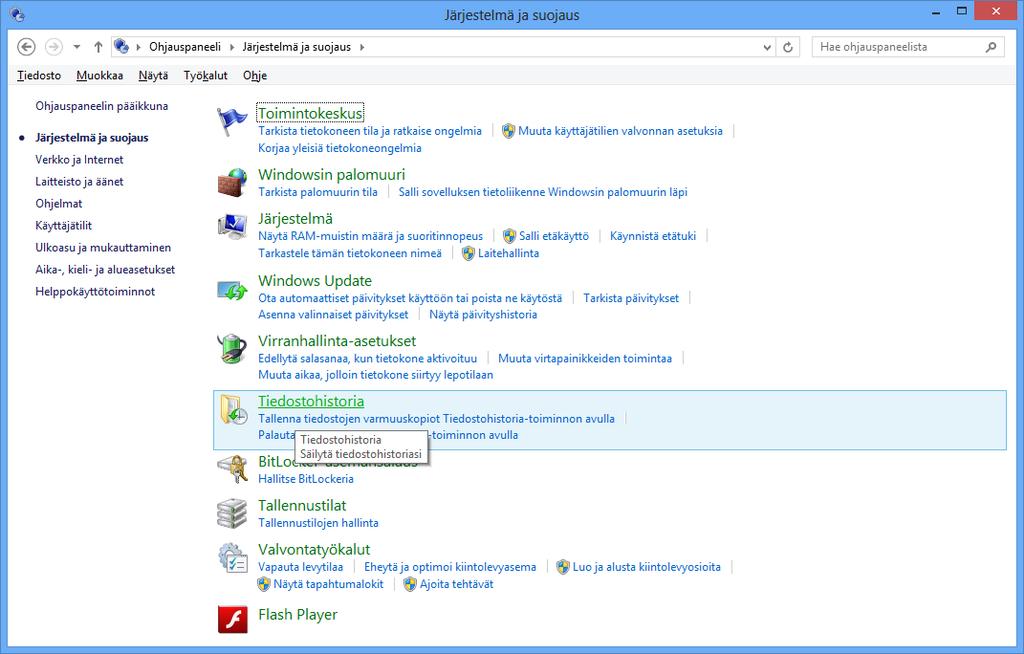
Task: Click Vapauta levytilaa link
Action: 300,567
